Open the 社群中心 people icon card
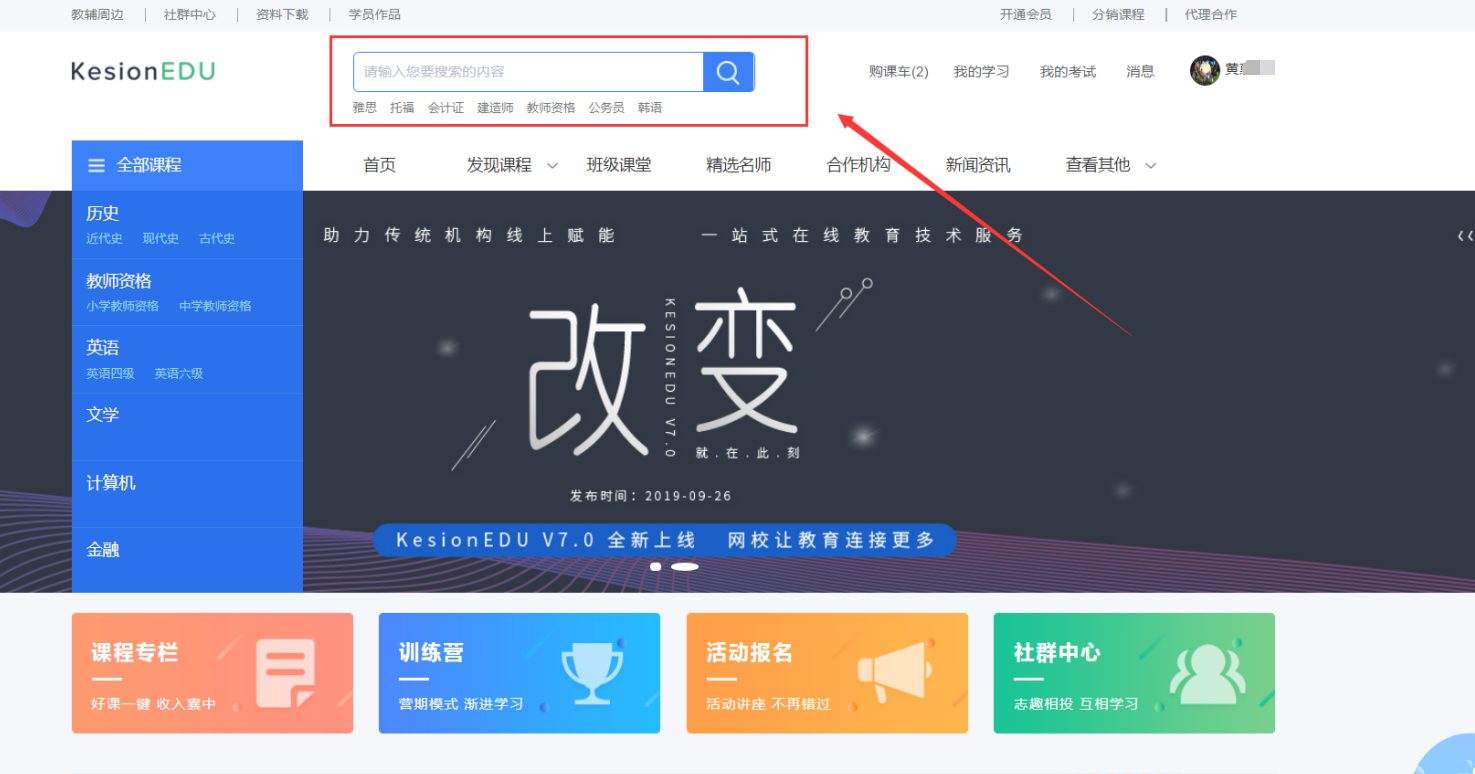 coord(1134,673)
